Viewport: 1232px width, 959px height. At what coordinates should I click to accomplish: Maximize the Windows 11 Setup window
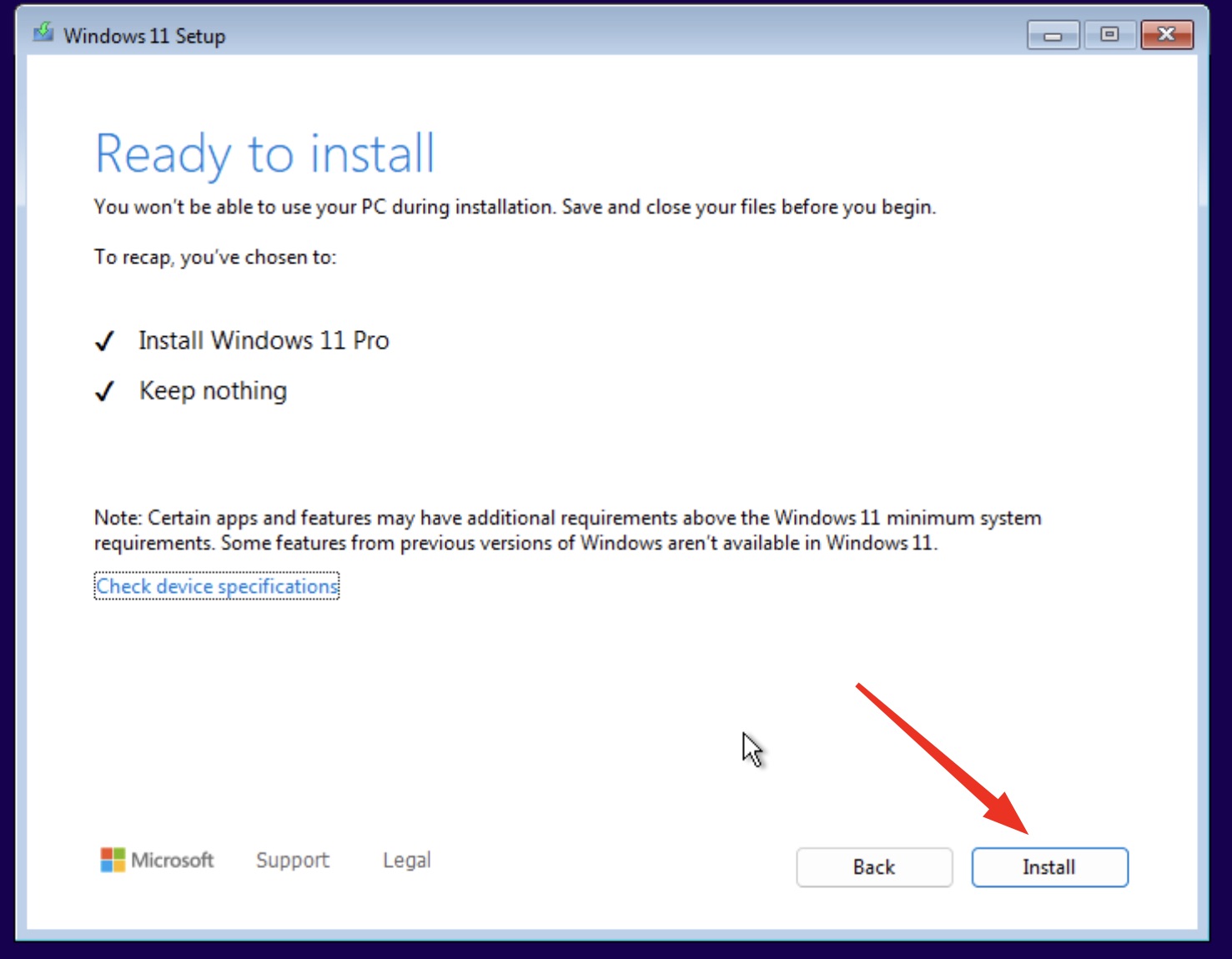(x=1109, y=35)
